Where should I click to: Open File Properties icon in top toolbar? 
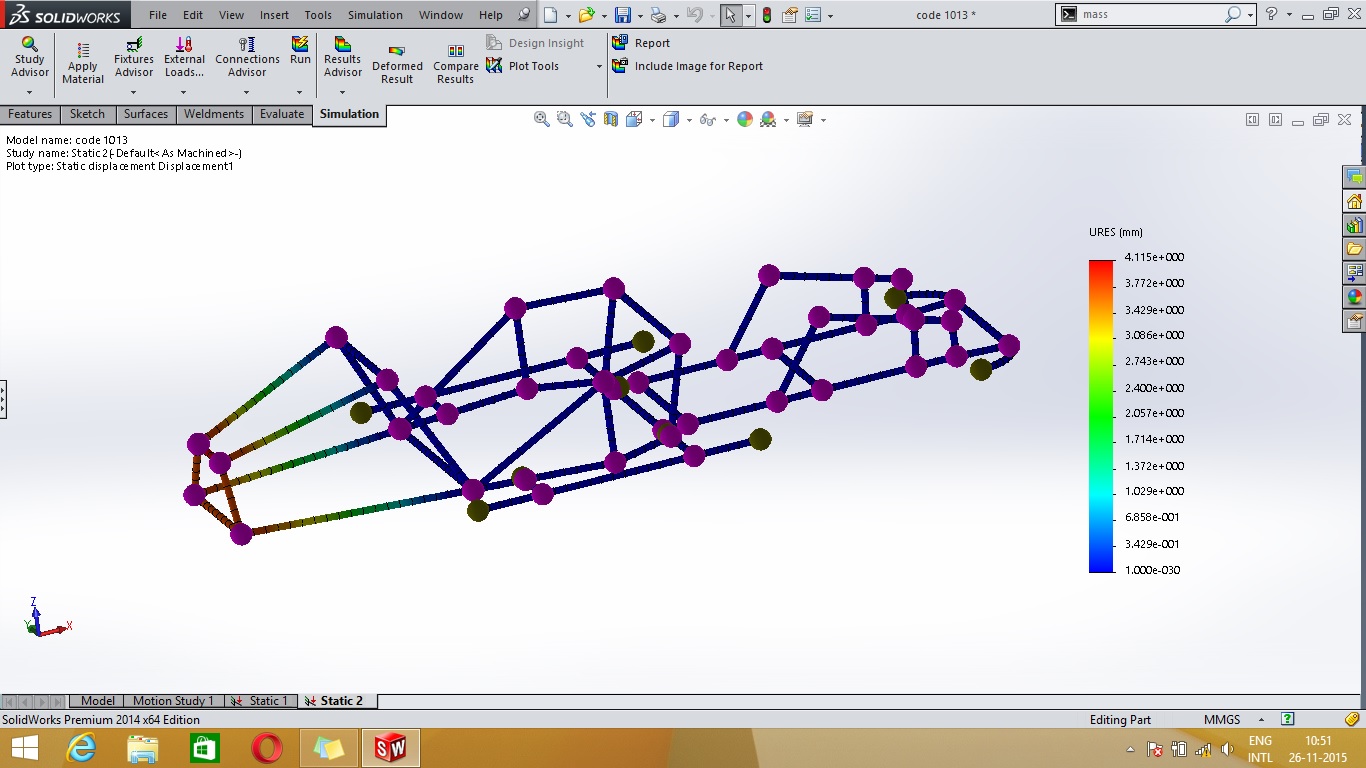tap(790, 15)
